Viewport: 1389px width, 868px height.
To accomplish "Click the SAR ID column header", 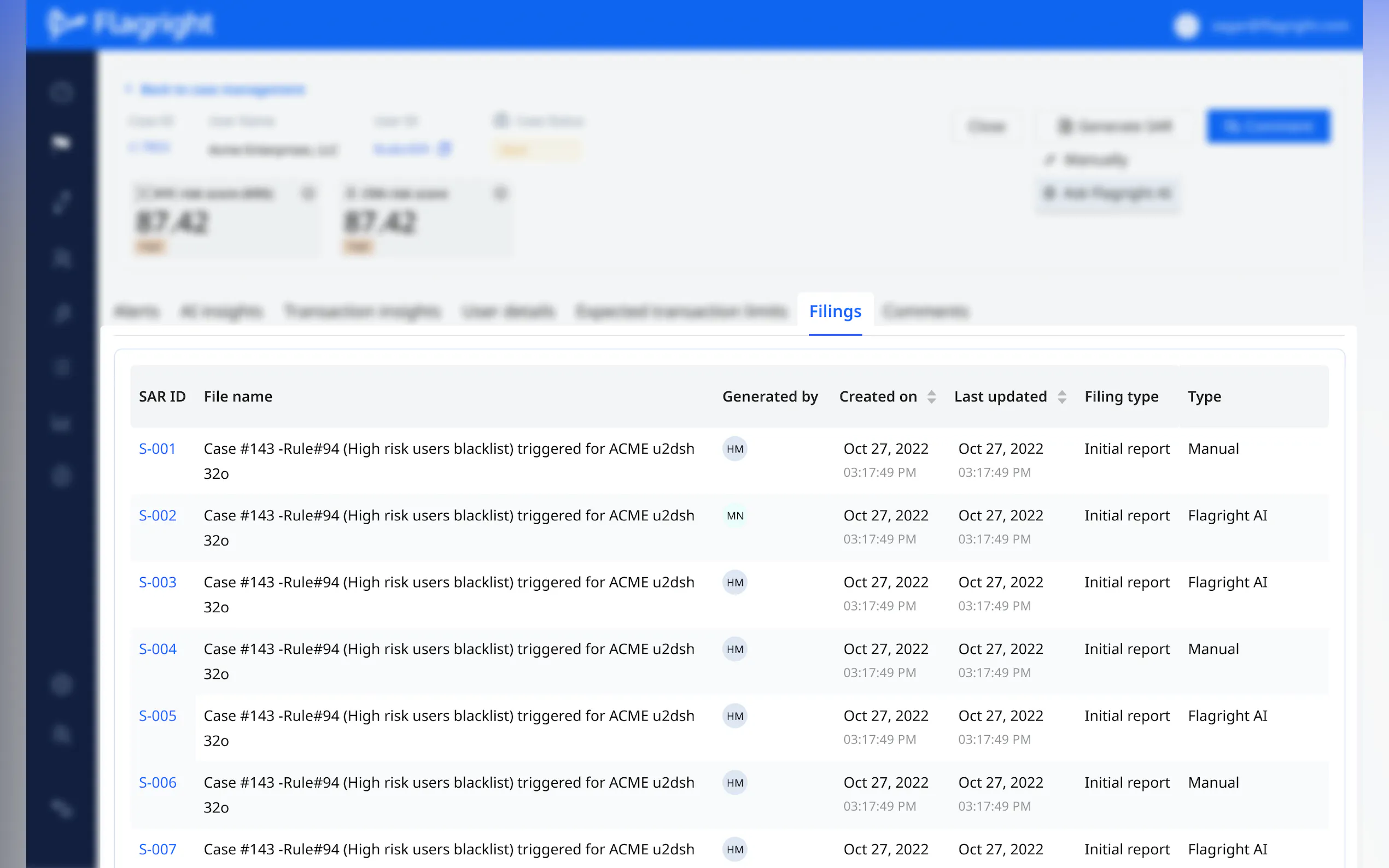I will pyautogui.click(x=162, y=397).
